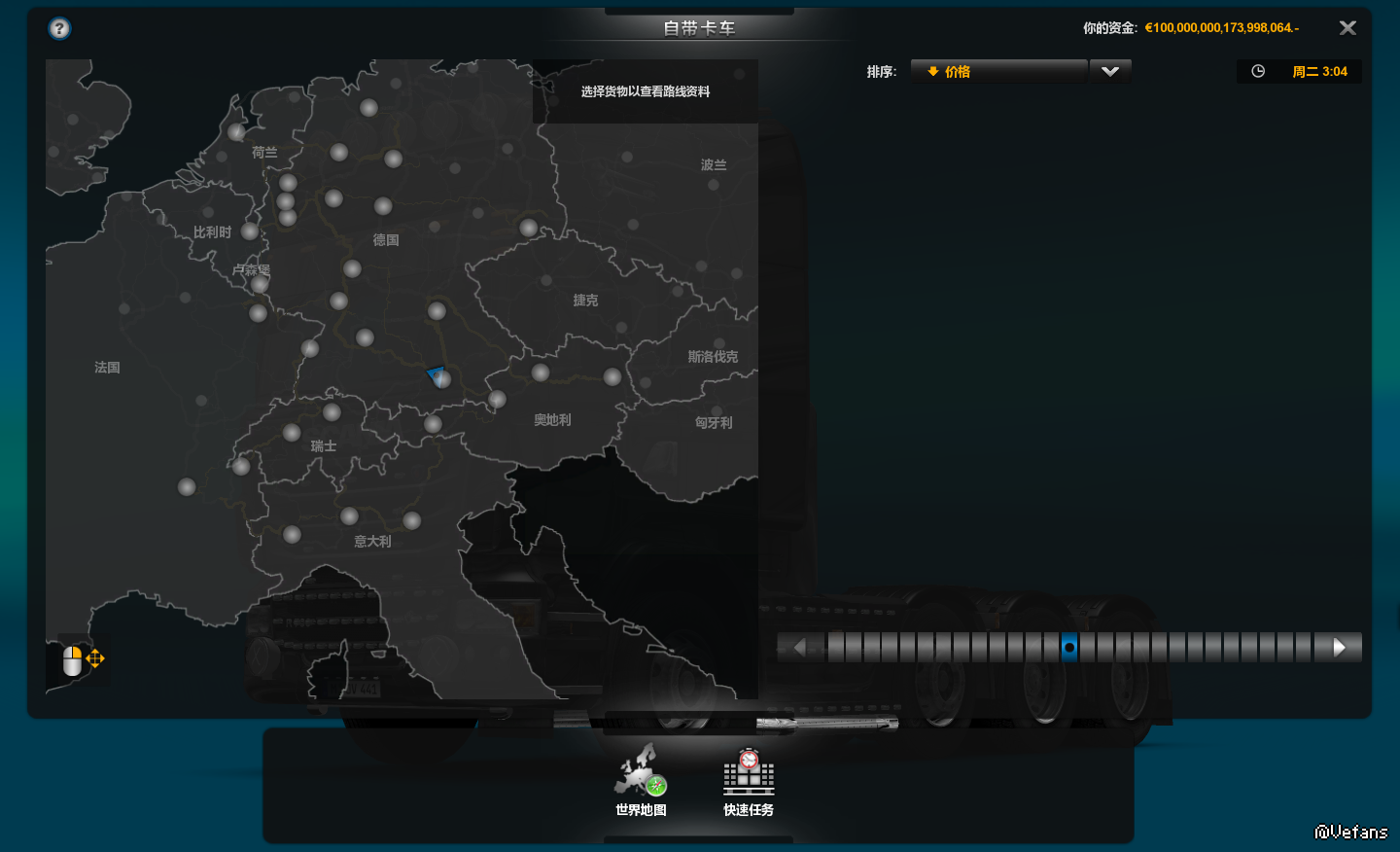
Task: Click the 匈牙利 label on the map
Action: 714,423
